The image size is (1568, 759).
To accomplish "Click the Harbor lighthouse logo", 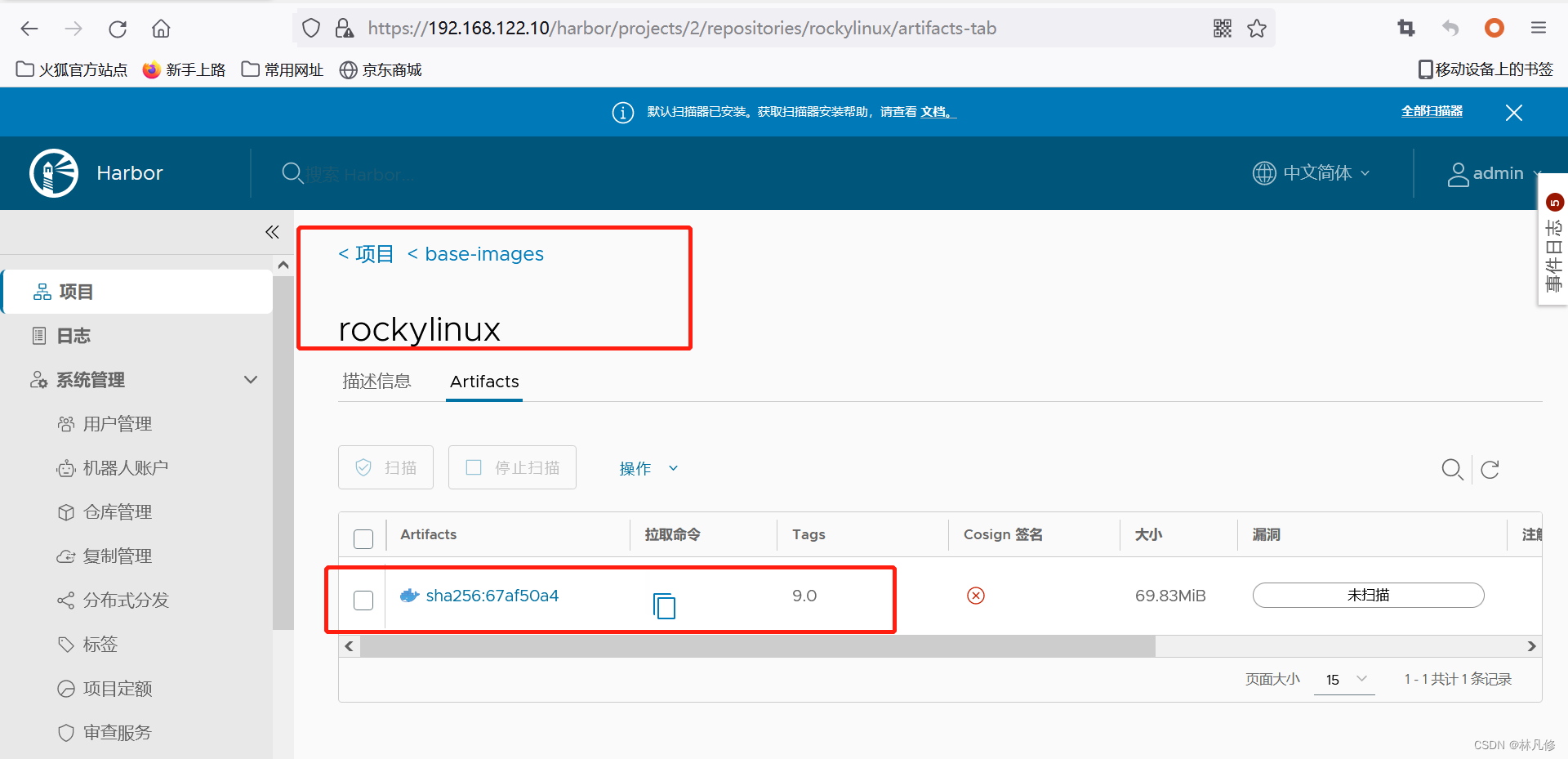I will tap(54, 173).
